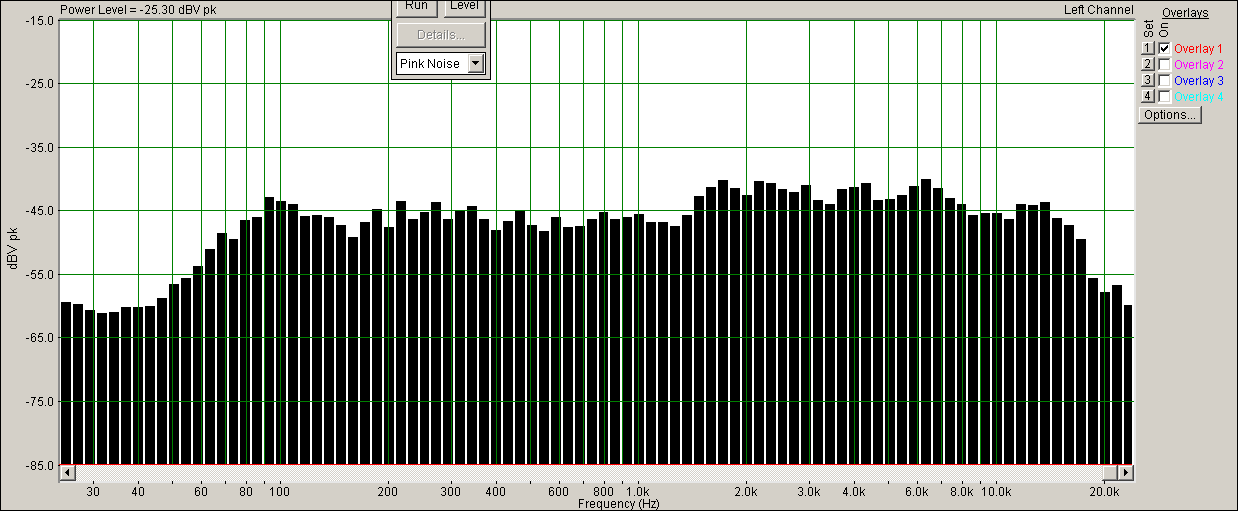Click the 1.0k frequency label
Viewport: 1238px width, 511px height.
[x=637, y=492]
